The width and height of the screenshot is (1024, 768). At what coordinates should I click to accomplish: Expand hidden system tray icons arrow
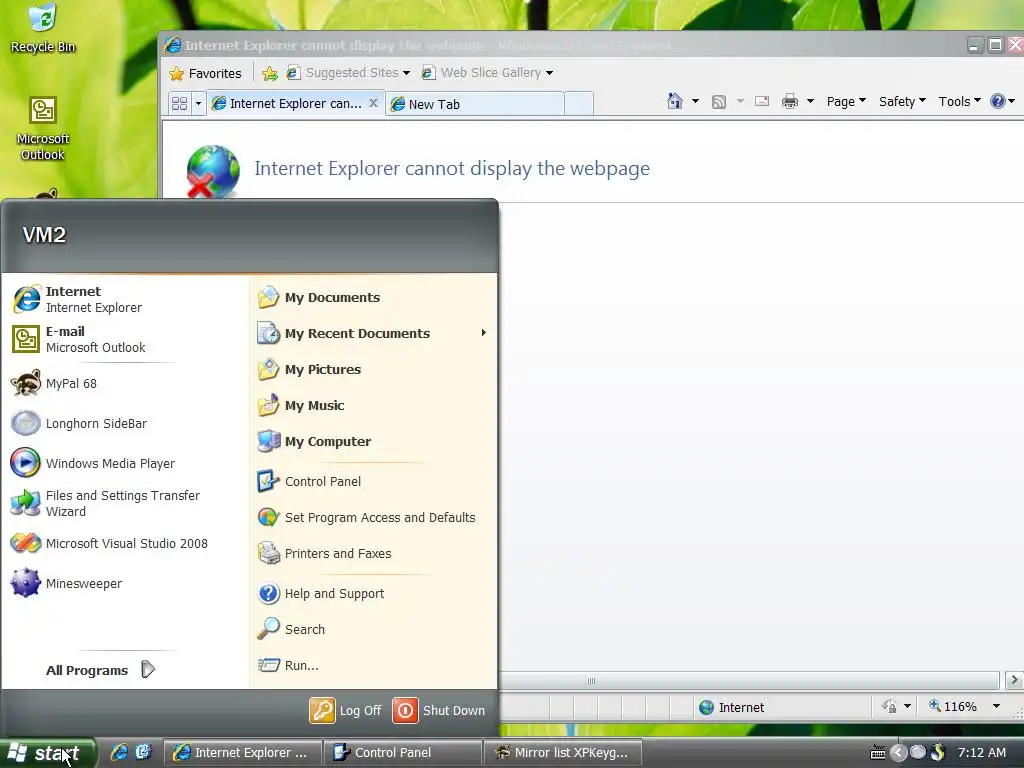pyautogui.click(x=899, y=753)
